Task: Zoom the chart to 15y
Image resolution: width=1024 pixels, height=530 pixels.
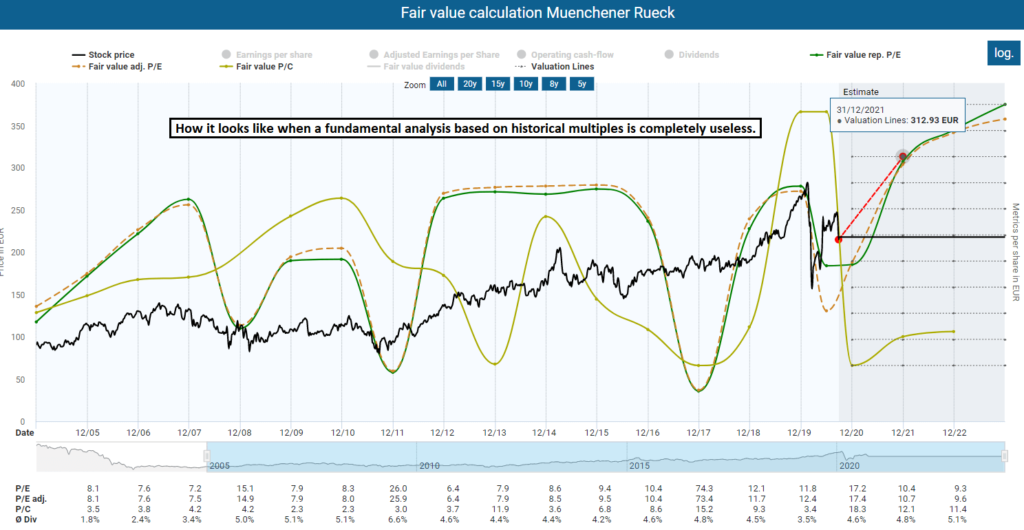Action: [x=498, y=84]
